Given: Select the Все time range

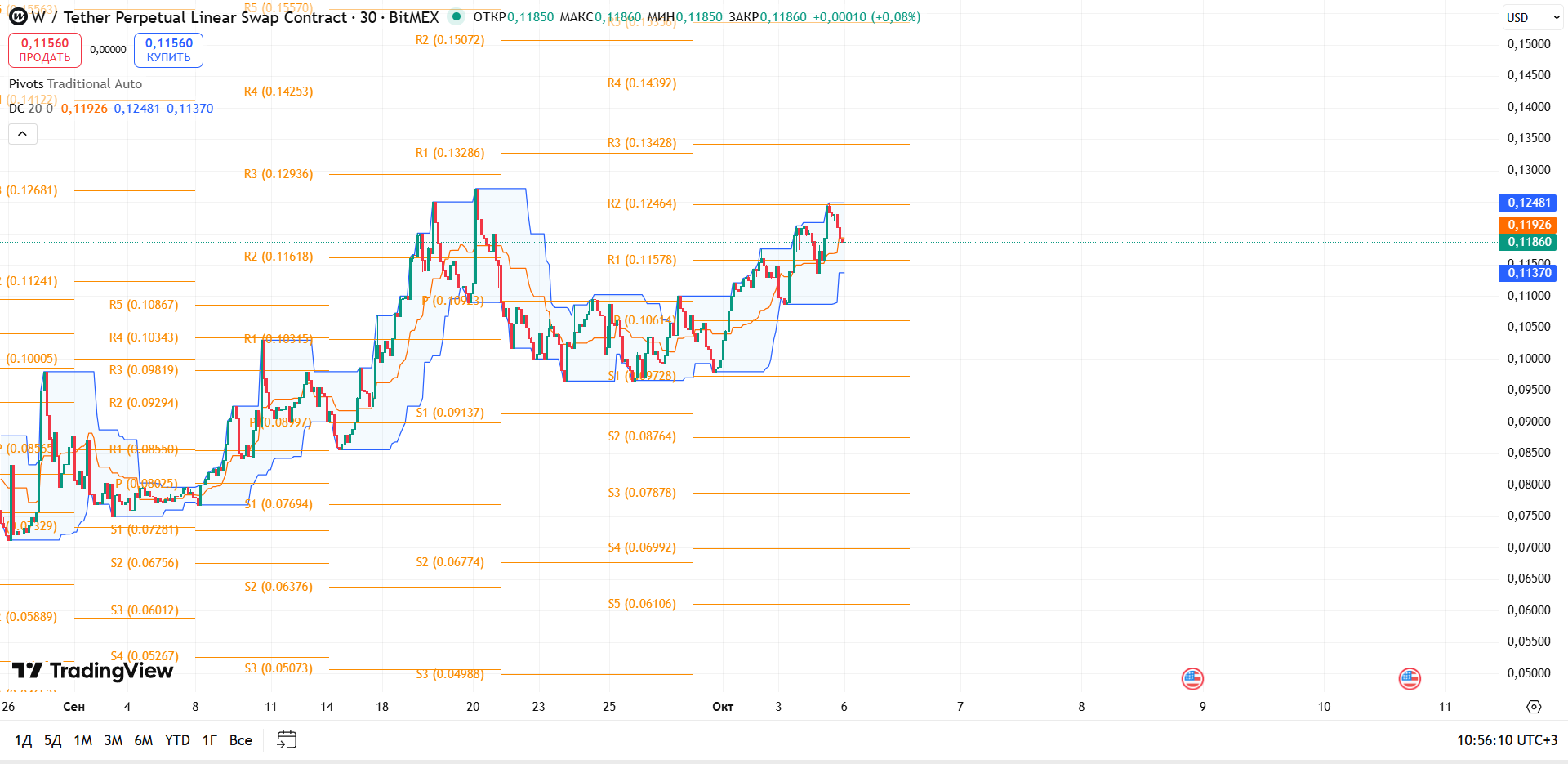Looking at the screenshot, I should click(240, 740).
